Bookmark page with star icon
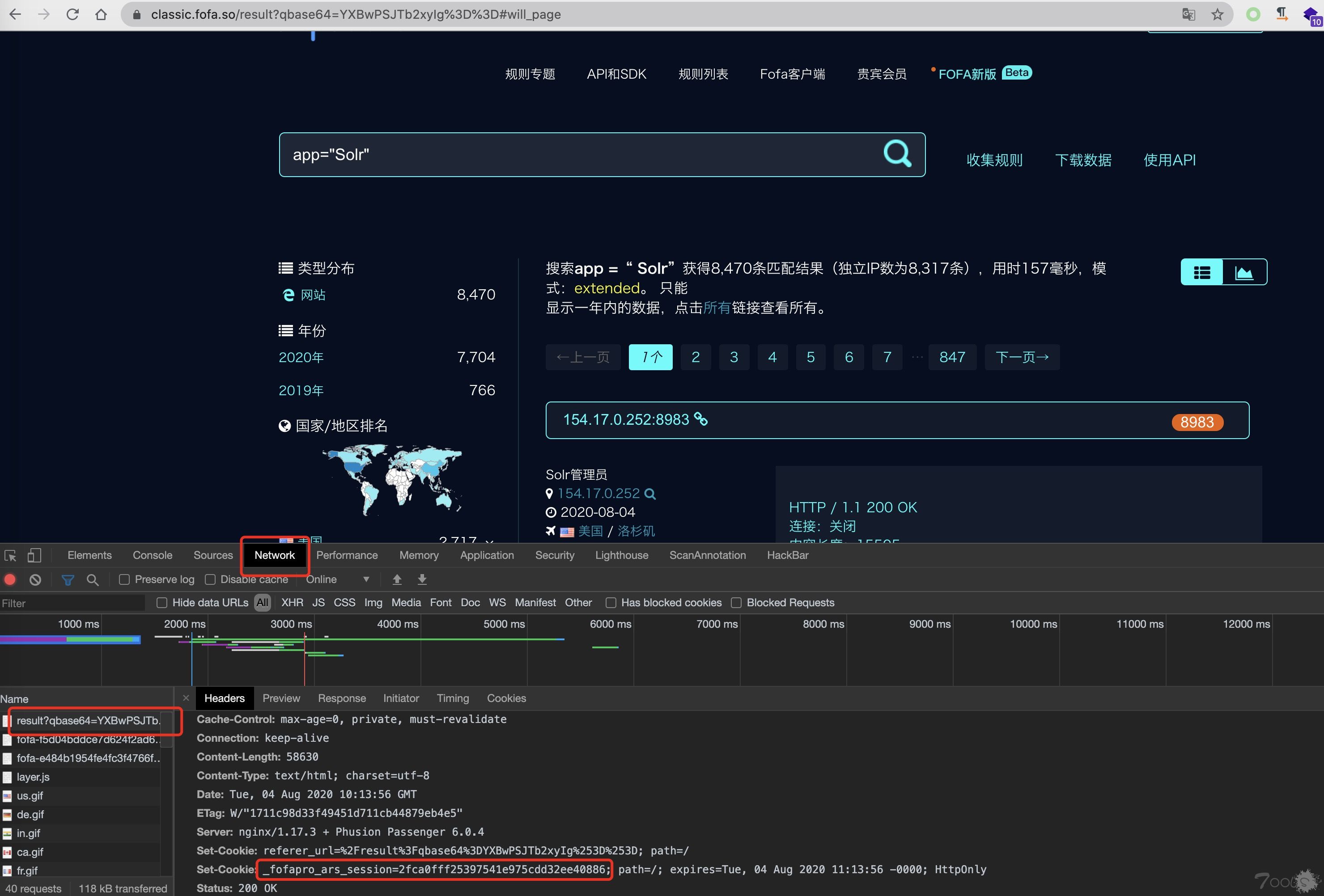Image resolution: width=1324 pixels, height=896 pixels. 1218,14
